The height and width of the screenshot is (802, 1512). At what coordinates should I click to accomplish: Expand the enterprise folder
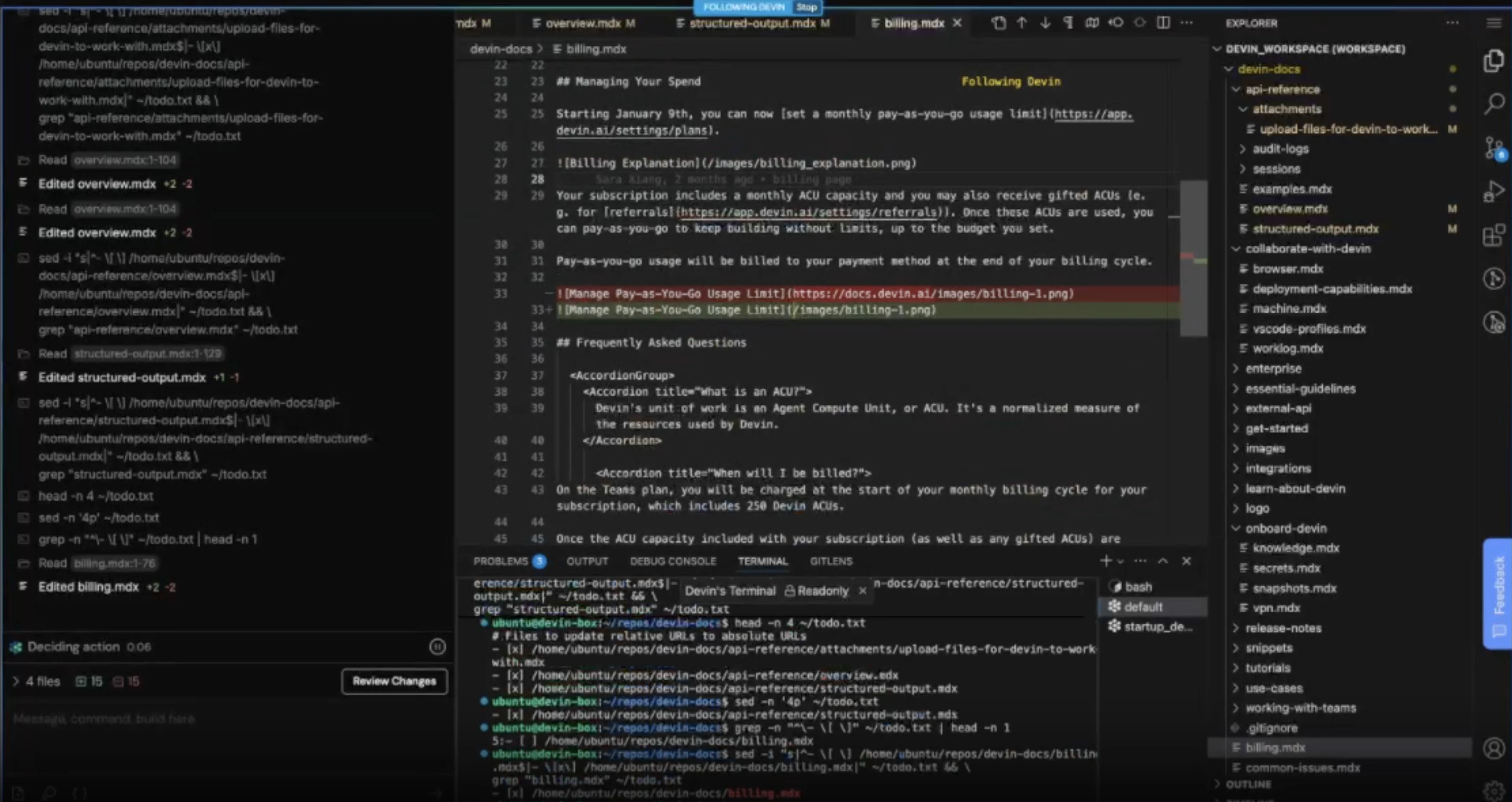(1273, 369)
